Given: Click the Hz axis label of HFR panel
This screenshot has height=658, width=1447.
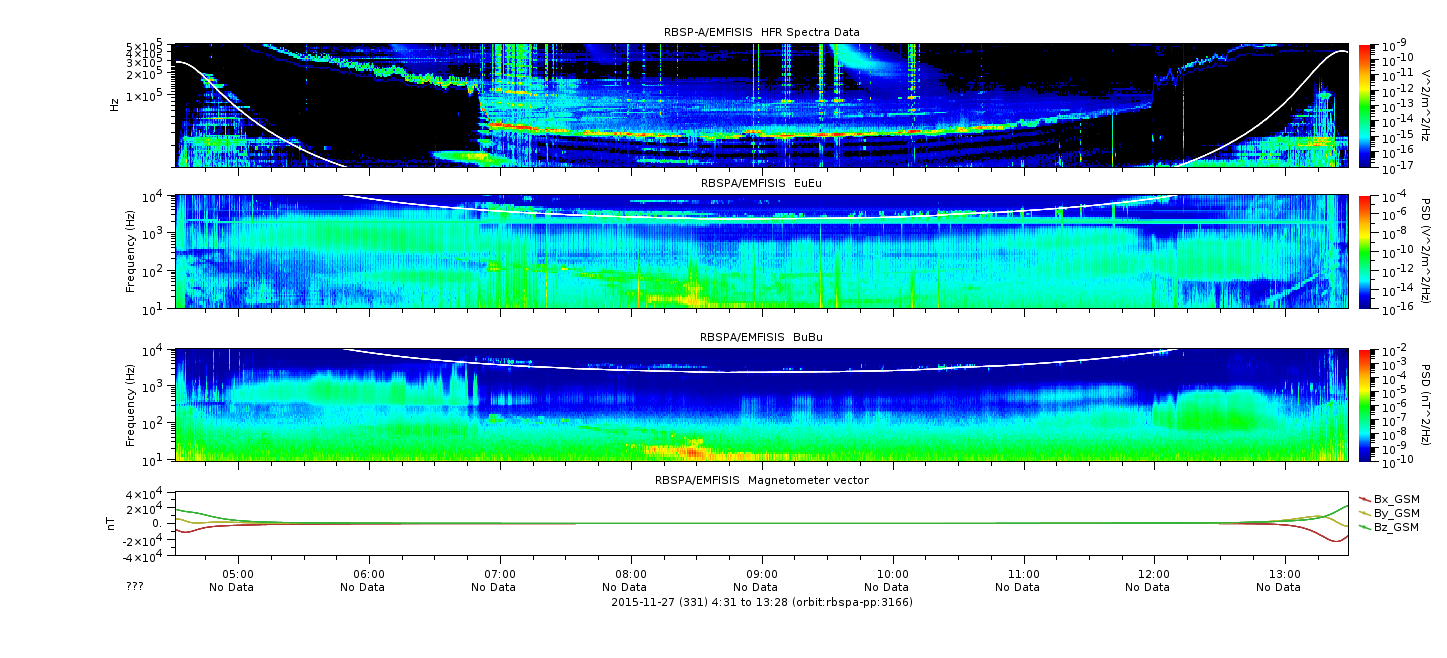Looking at the screenshot, I should 115,105.
